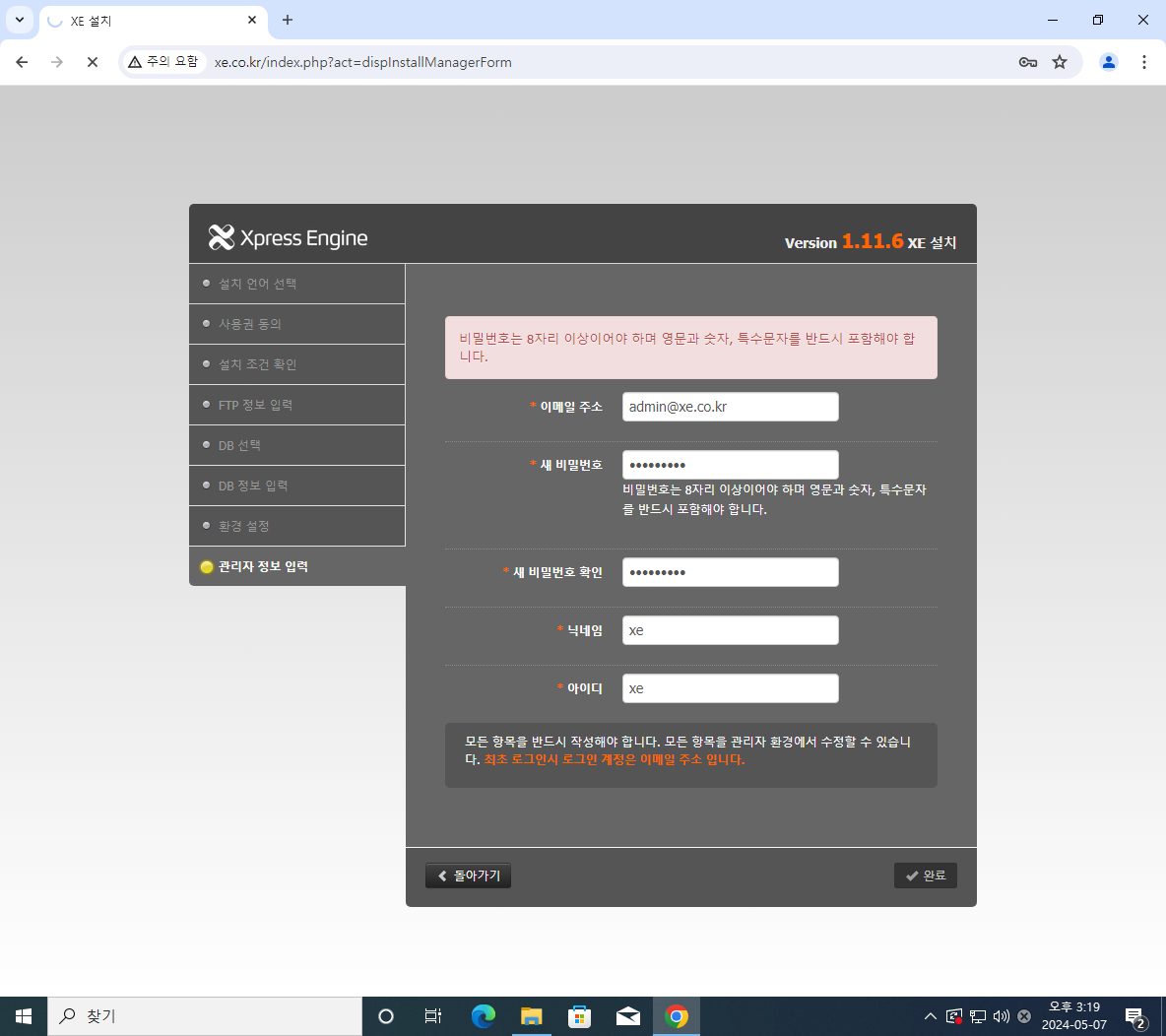Click the network tray icon
The width and height of the screenshot is (1166, 1036).
(978, 1016)
